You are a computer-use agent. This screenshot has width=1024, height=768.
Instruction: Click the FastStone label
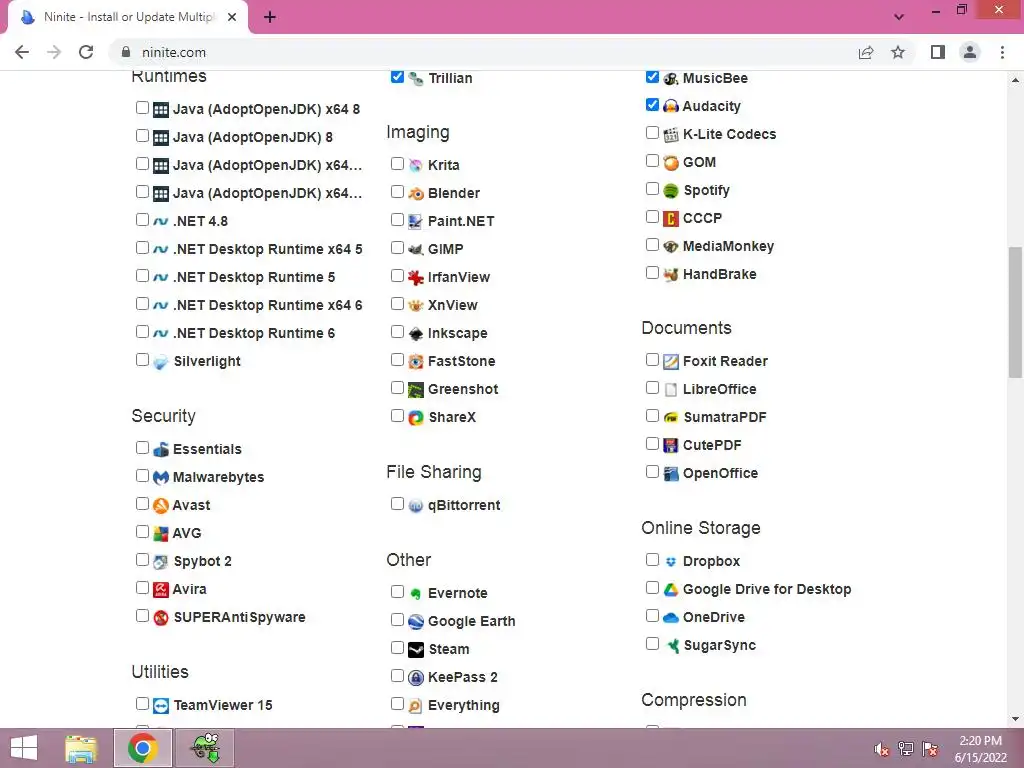[x=462, y=362]
